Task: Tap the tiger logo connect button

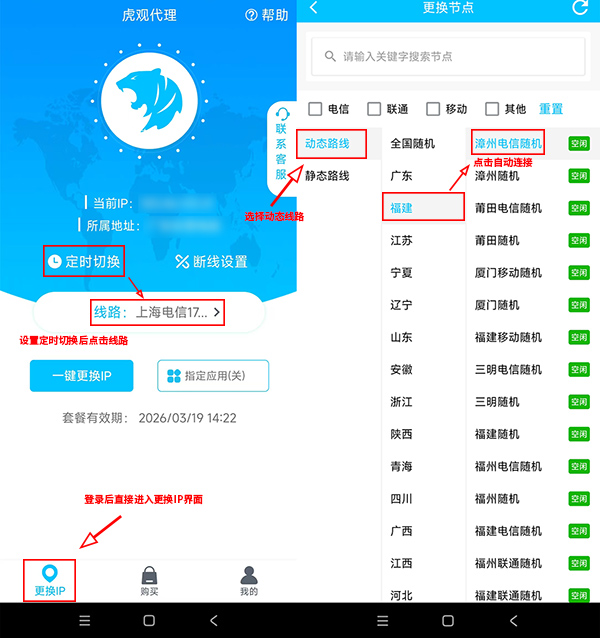Action: (x=149, y=101)
